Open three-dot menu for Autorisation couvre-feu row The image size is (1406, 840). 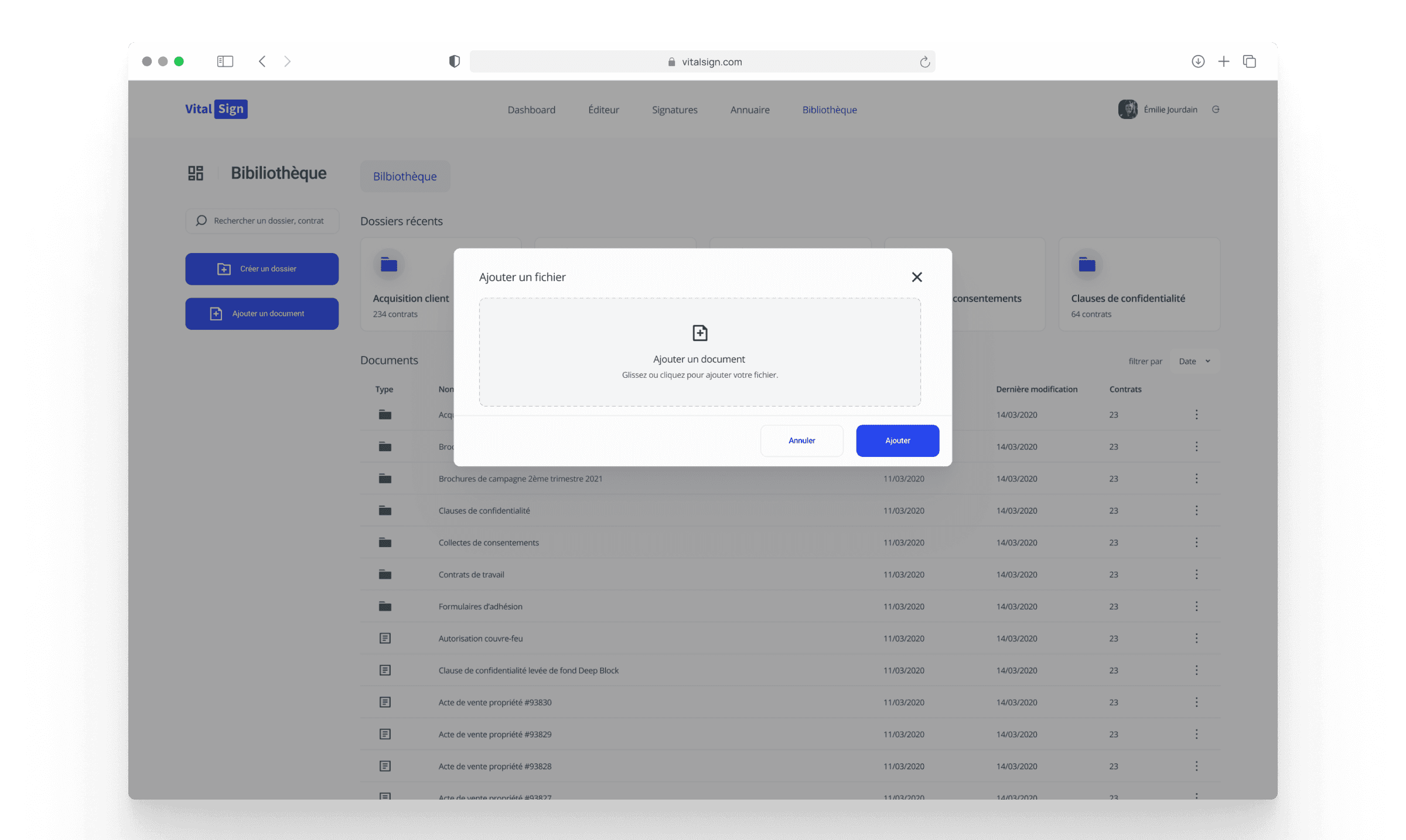tap(1196, 638)
